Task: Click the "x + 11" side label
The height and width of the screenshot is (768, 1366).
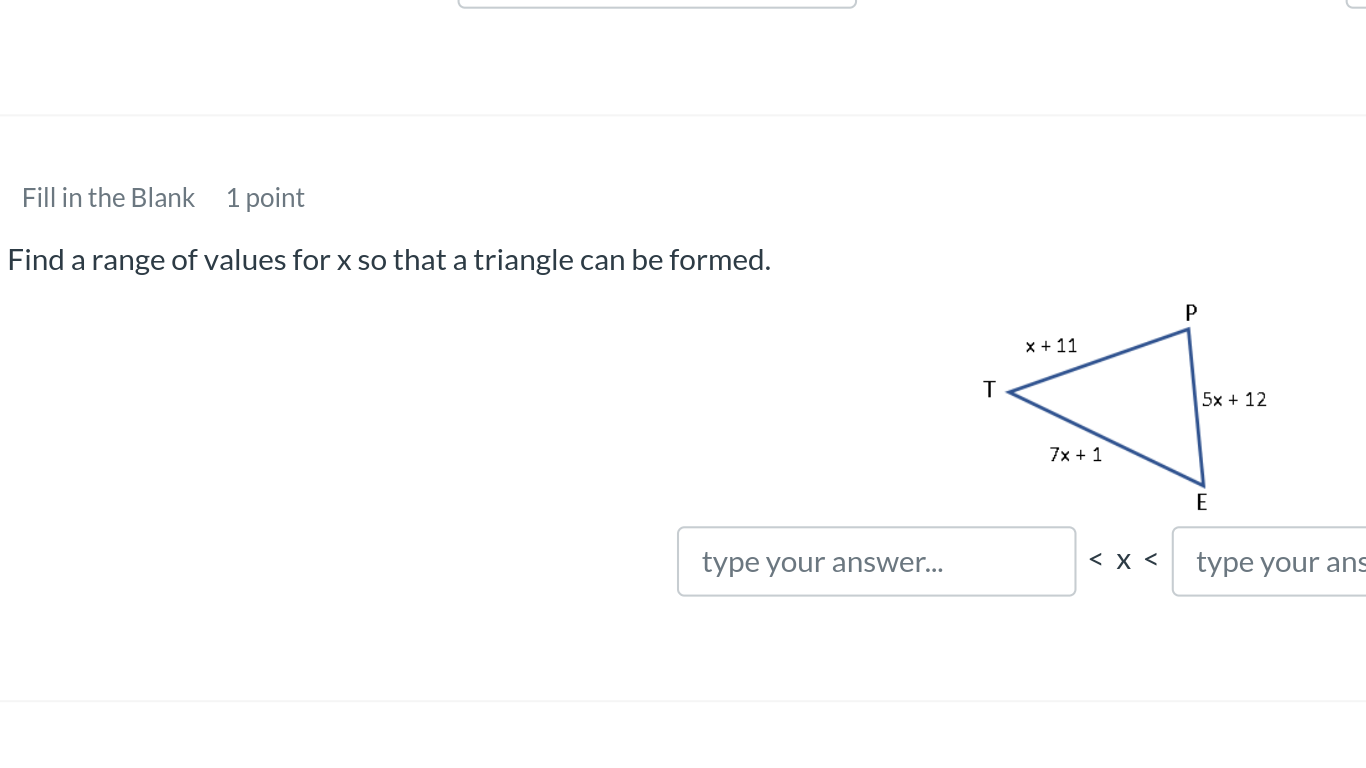Action: [x=1051, y=346]
